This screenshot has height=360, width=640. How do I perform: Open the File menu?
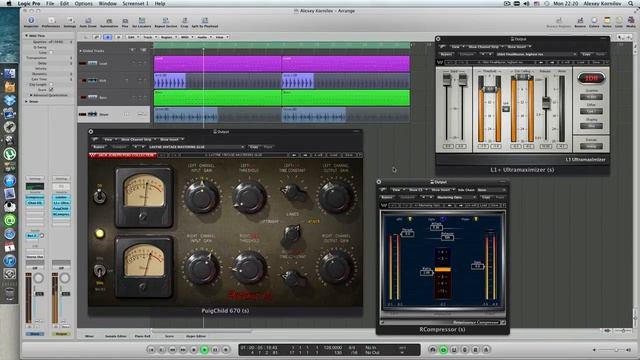(x=50, y=3)
